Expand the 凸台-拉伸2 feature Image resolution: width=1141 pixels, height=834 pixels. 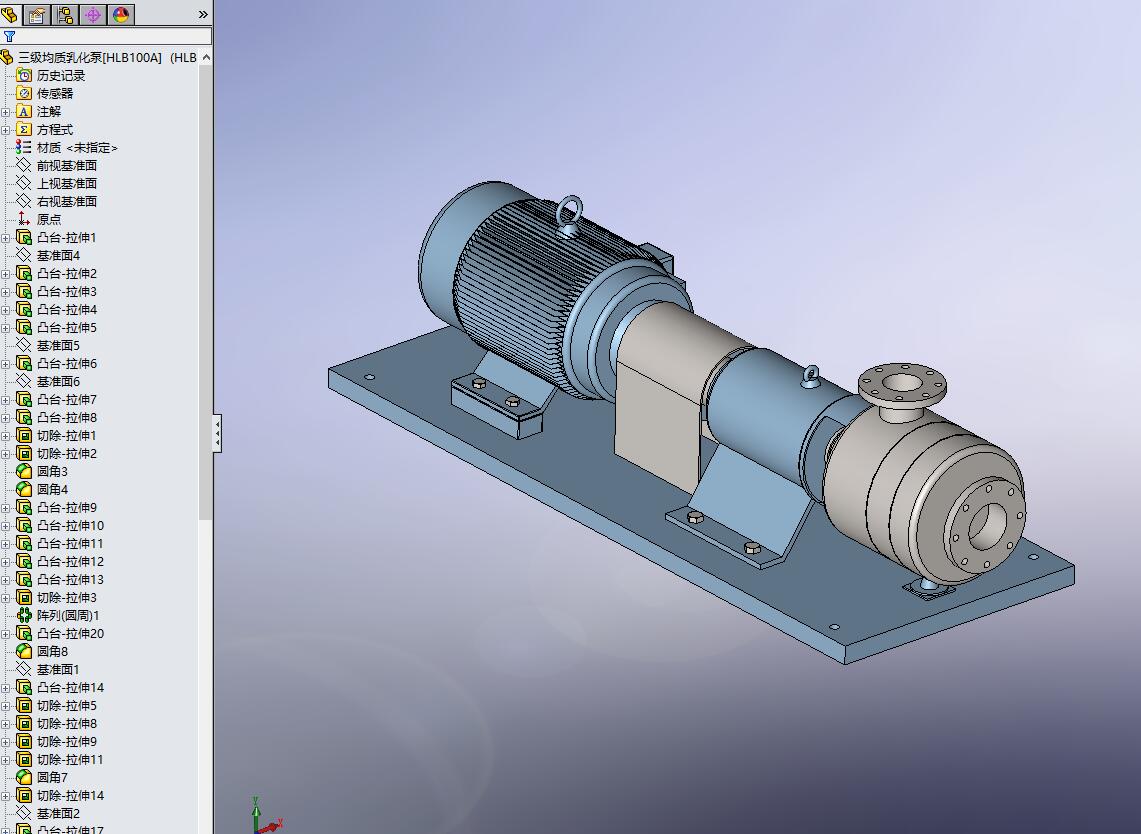tap(6, 274)
